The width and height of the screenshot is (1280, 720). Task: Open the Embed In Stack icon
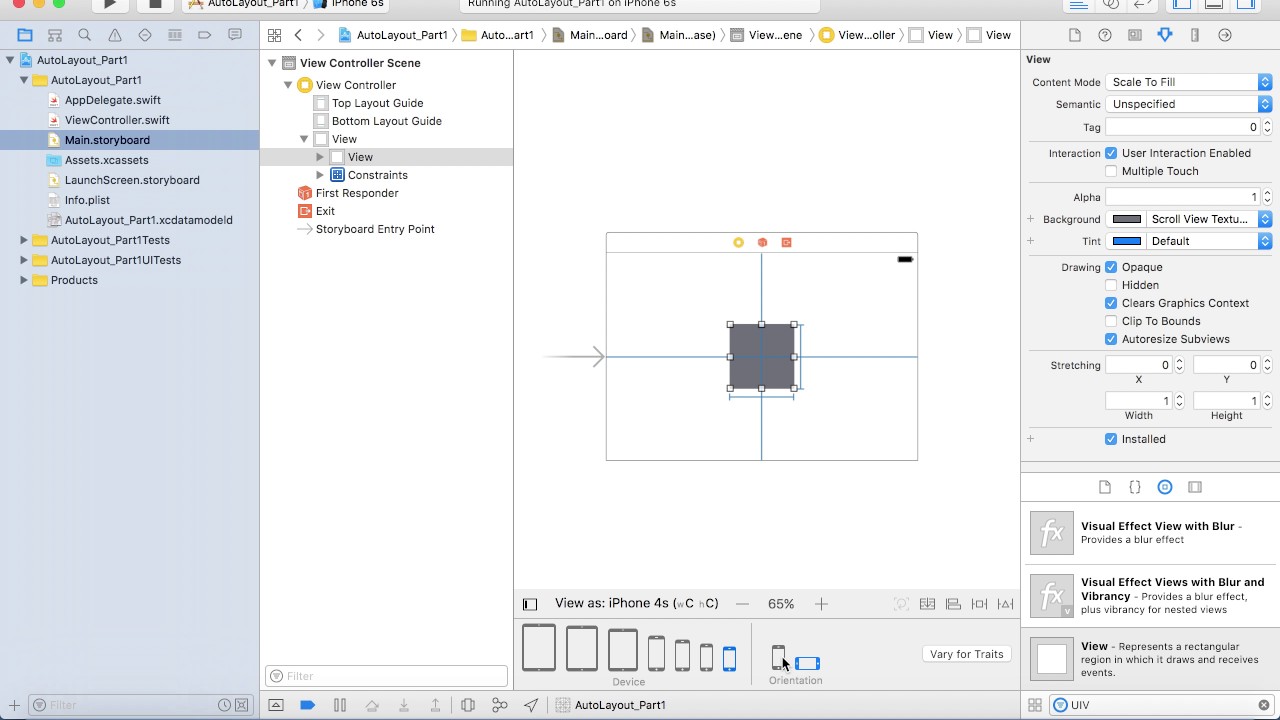point(927,604)
